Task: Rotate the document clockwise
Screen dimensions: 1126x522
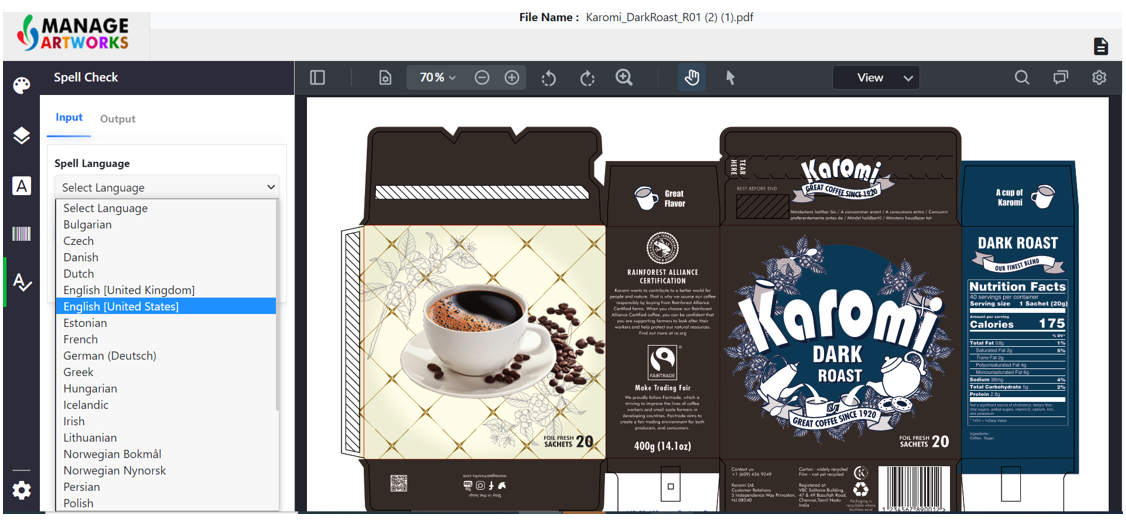Action: pos(587,78)
